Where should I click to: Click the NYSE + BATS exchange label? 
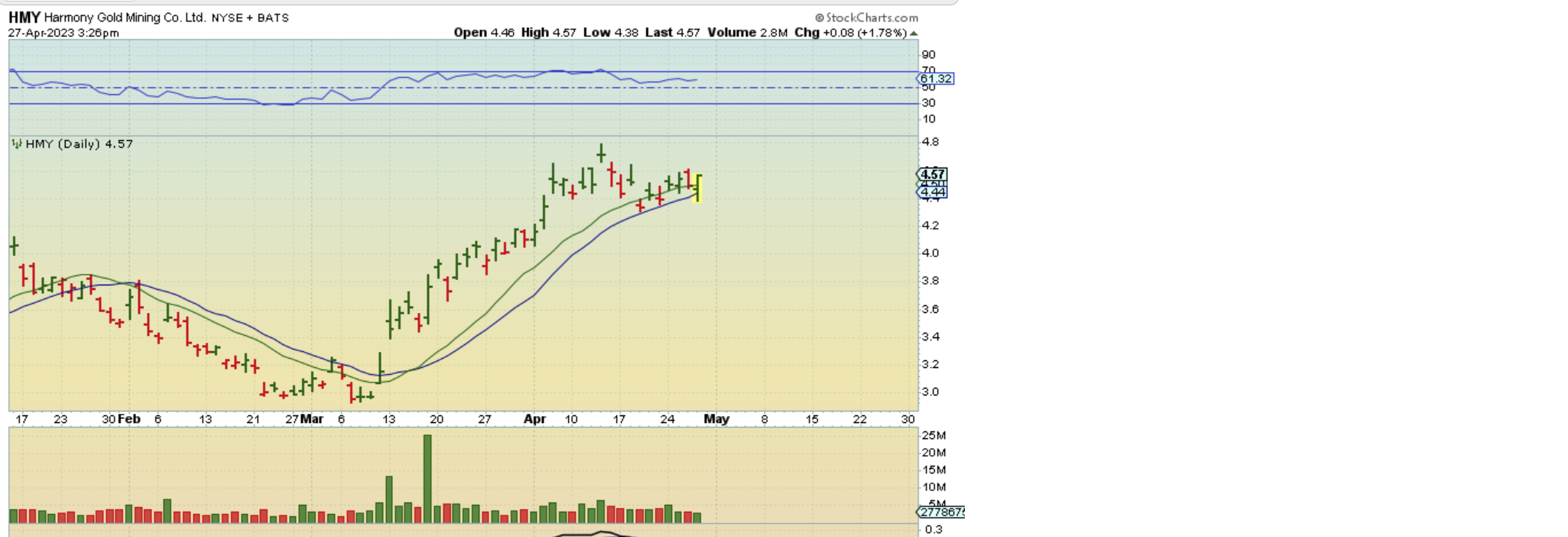(x=250, y=18)
